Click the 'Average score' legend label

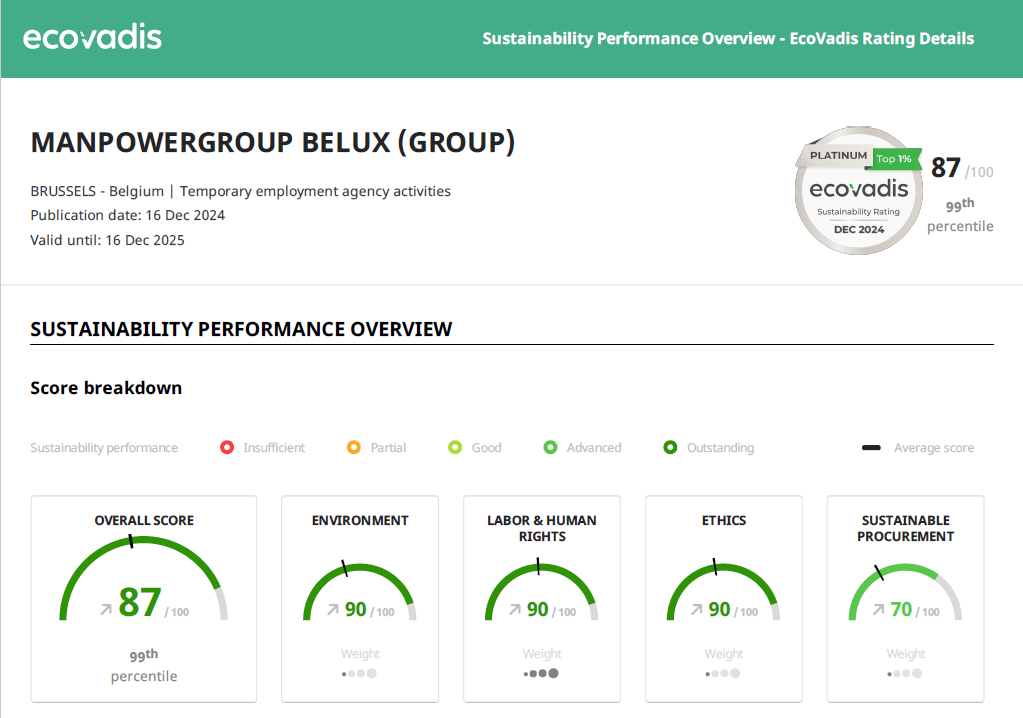coord(934,447)
